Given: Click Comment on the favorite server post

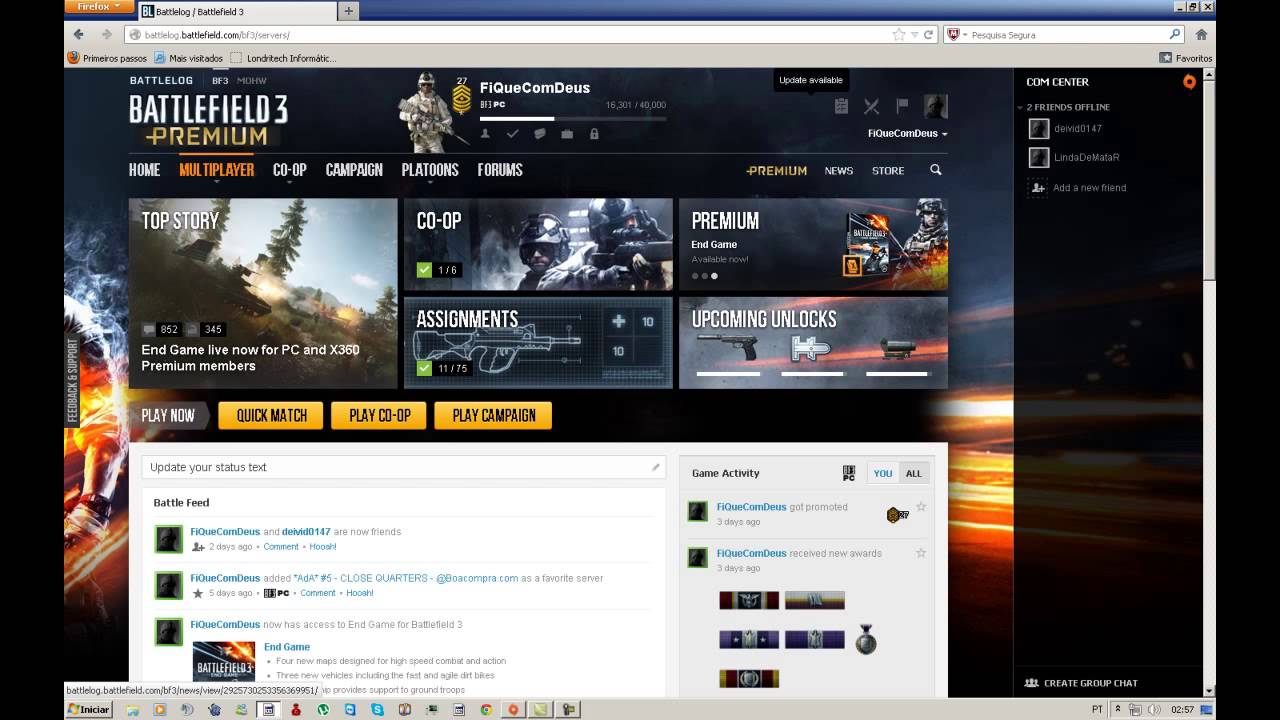Looking at the screenshot, I should click(318, 593).
